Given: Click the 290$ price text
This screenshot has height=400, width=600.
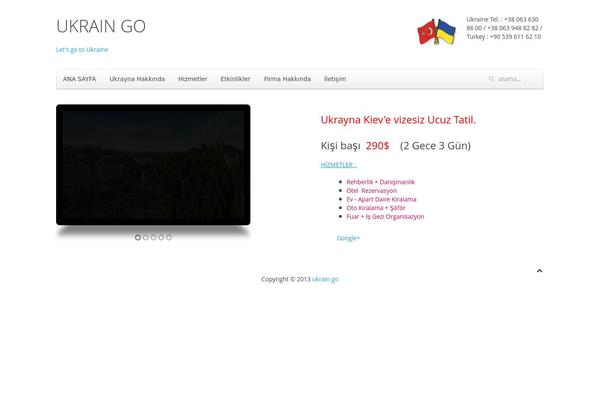Looking at the screenshot, I should (377, 146).
